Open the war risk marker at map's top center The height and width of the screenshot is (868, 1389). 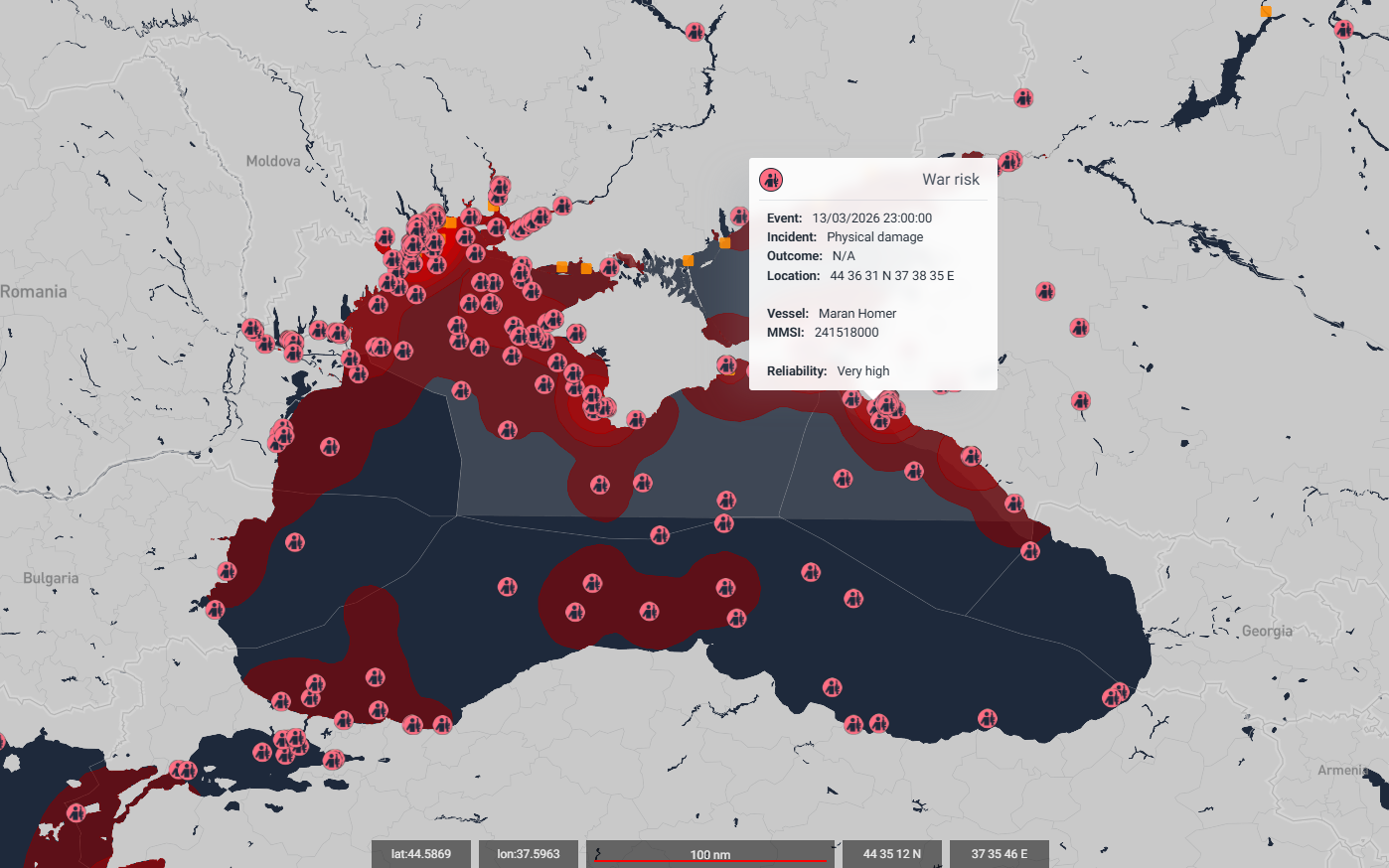pyautogui.click(x=695, y=32)
